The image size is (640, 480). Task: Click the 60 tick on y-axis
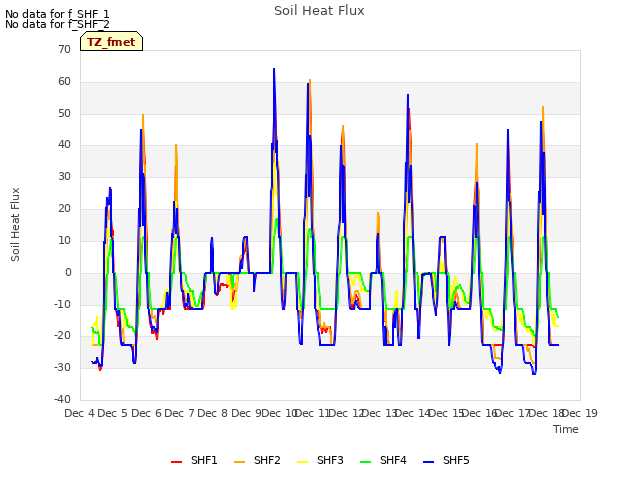coord(64,81)
